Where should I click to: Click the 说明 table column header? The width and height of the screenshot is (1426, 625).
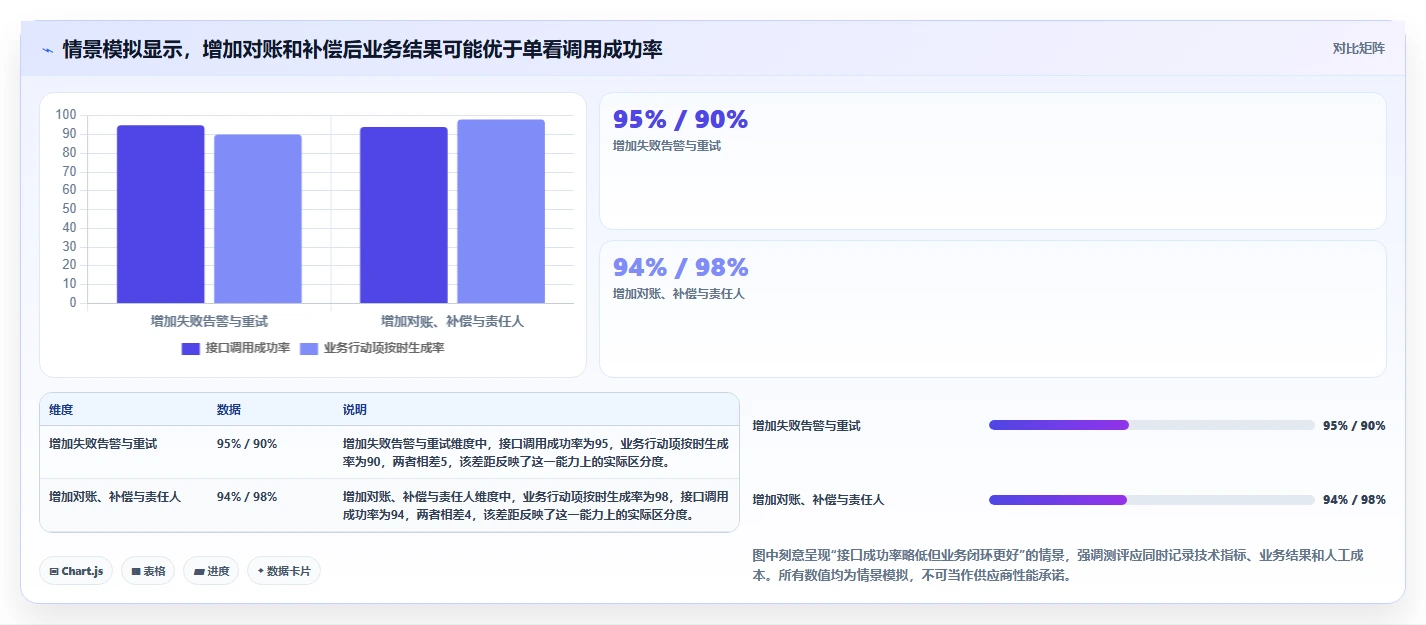pos(354,410)
